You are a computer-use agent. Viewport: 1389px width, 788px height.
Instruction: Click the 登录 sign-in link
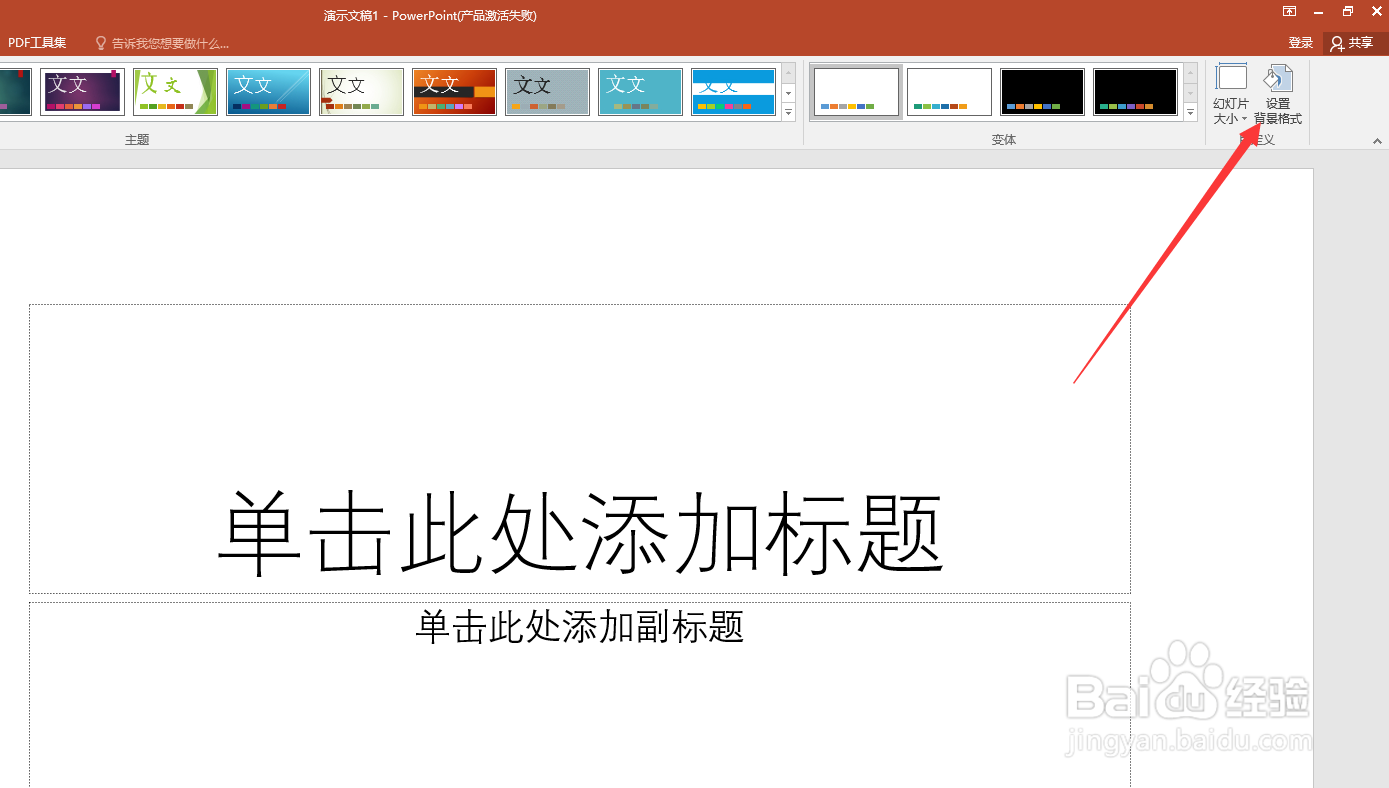1300,42
